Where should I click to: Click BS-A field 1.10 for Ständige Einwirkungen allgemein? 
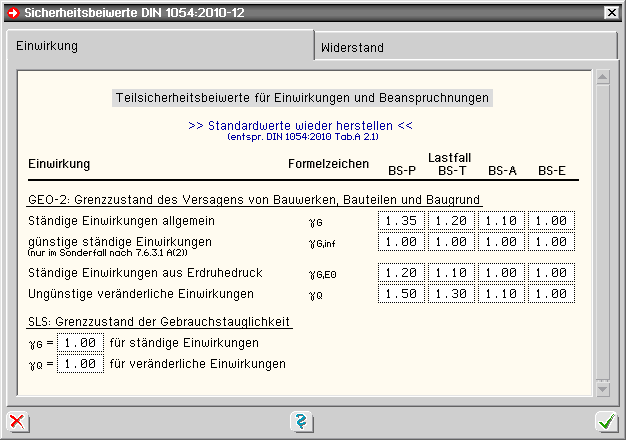pos(502,221)
